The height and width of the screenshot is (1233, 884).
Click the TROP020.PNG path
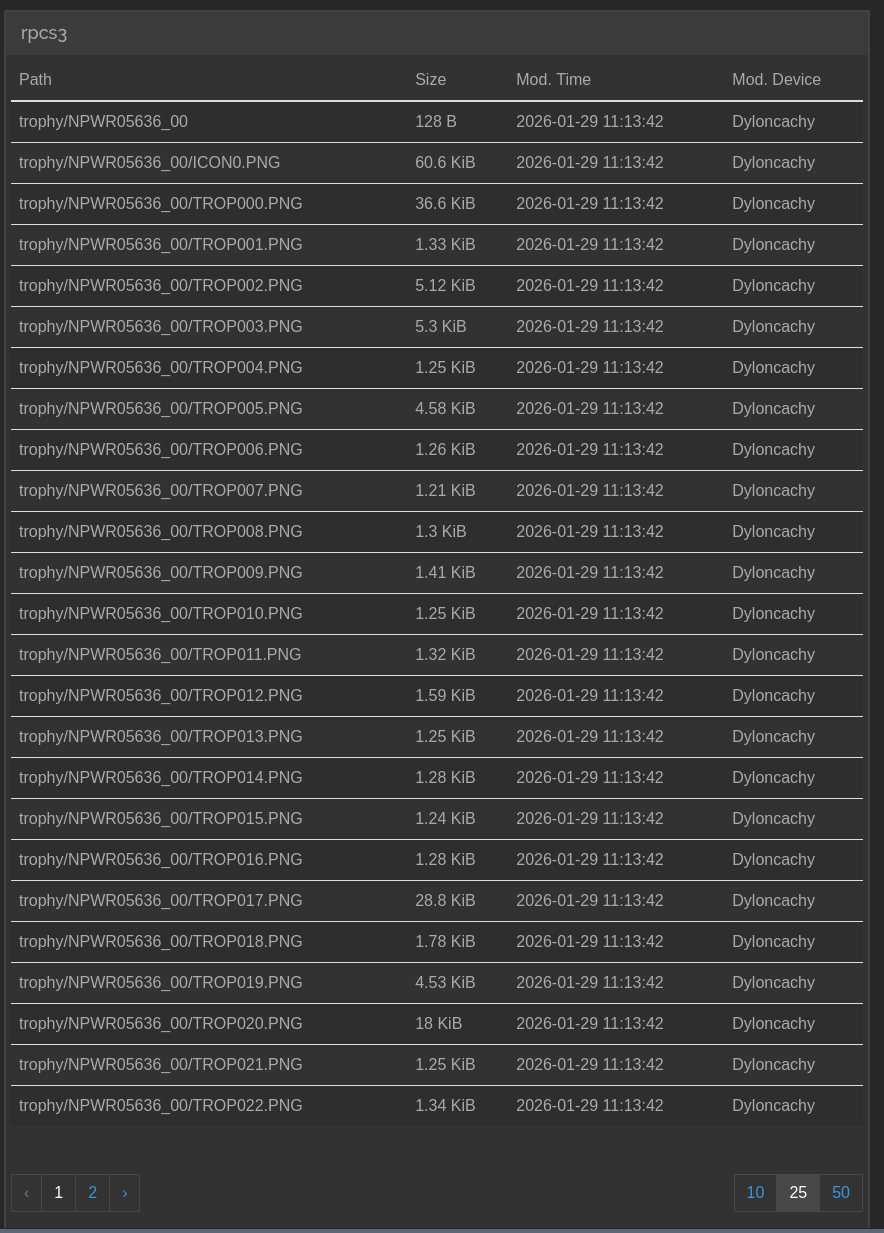click(160, 1023)
